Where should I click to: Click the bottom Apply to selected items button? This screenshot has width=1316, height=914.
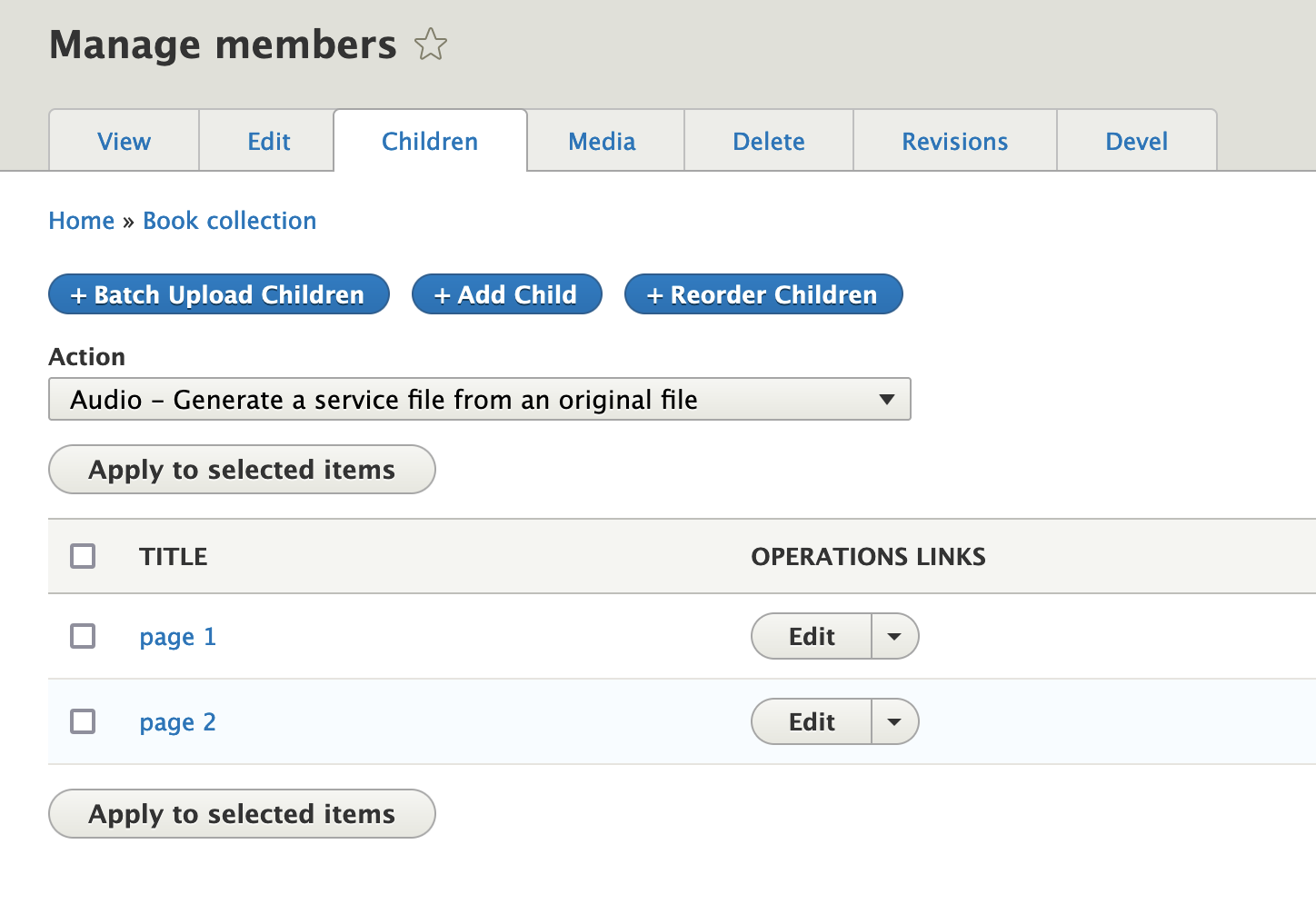(241, 814)
